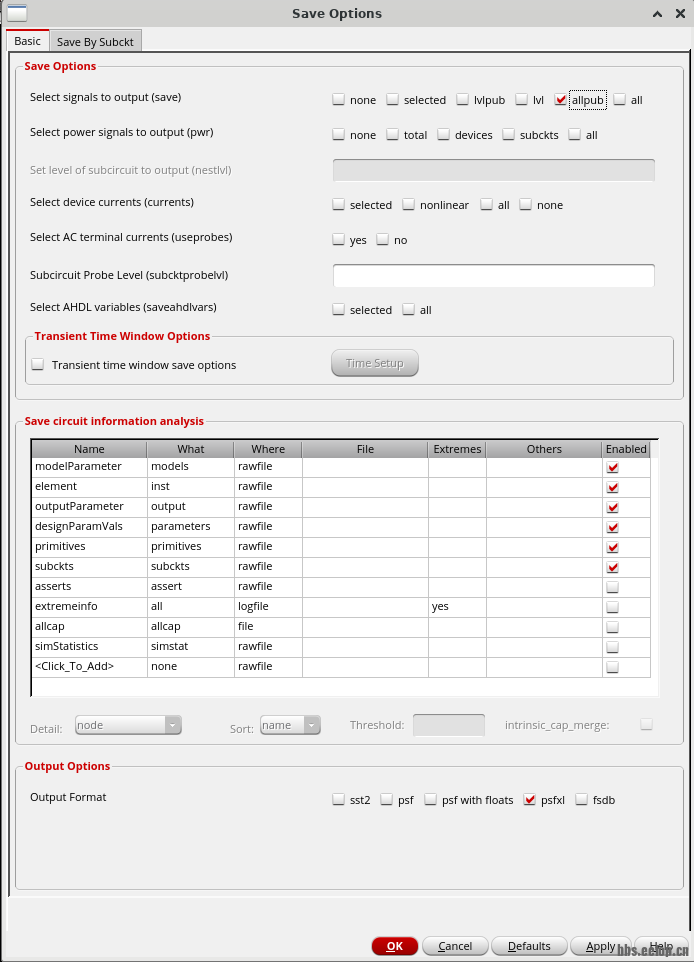Toggle the intrinsic_cap_merge checkbox
Viewport: 694px width, 962px height.
point(646,725)
